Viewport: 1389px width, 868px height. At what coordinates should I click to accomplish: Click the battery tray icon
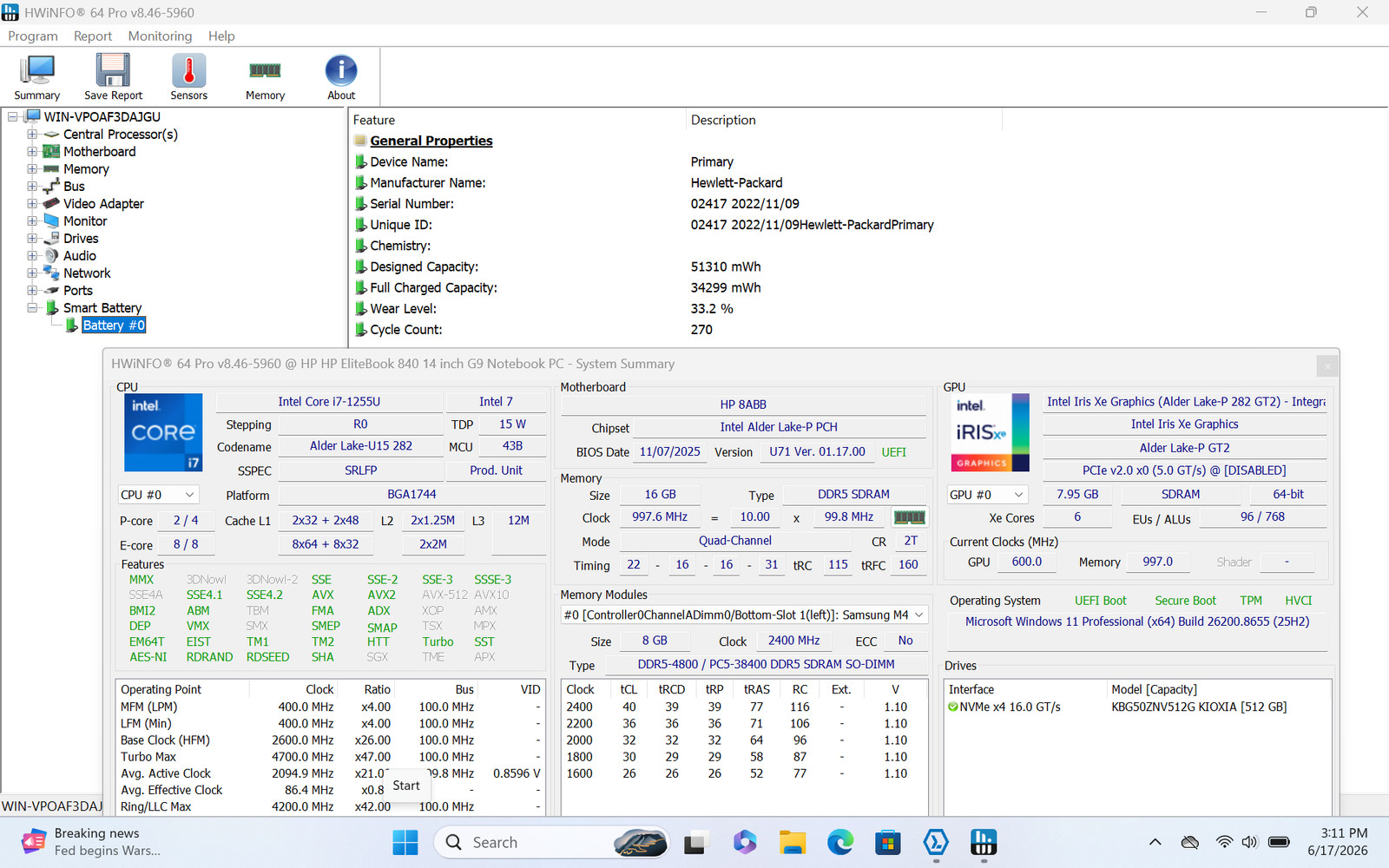click(x=1279, y=842)
